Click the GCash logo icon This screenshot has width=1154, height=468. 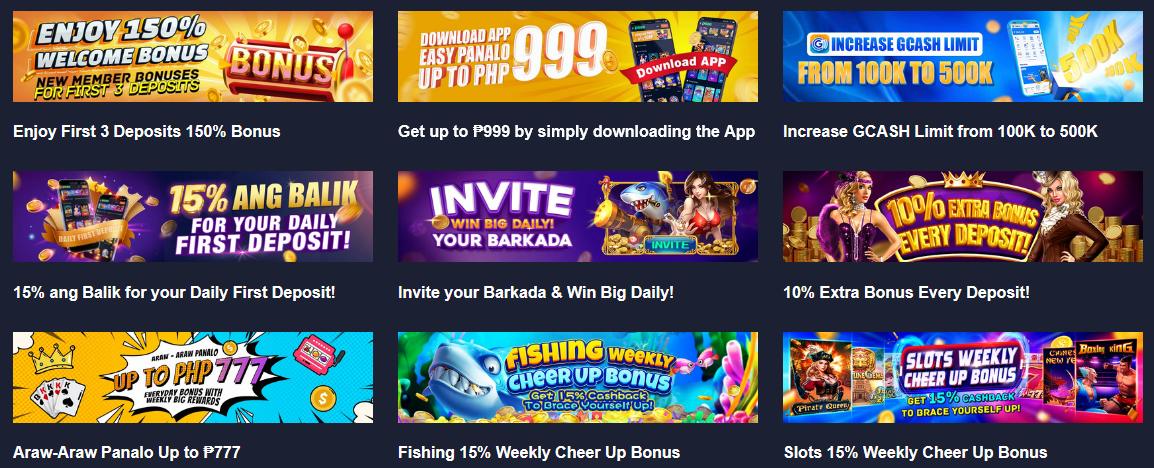coord(819,44)
